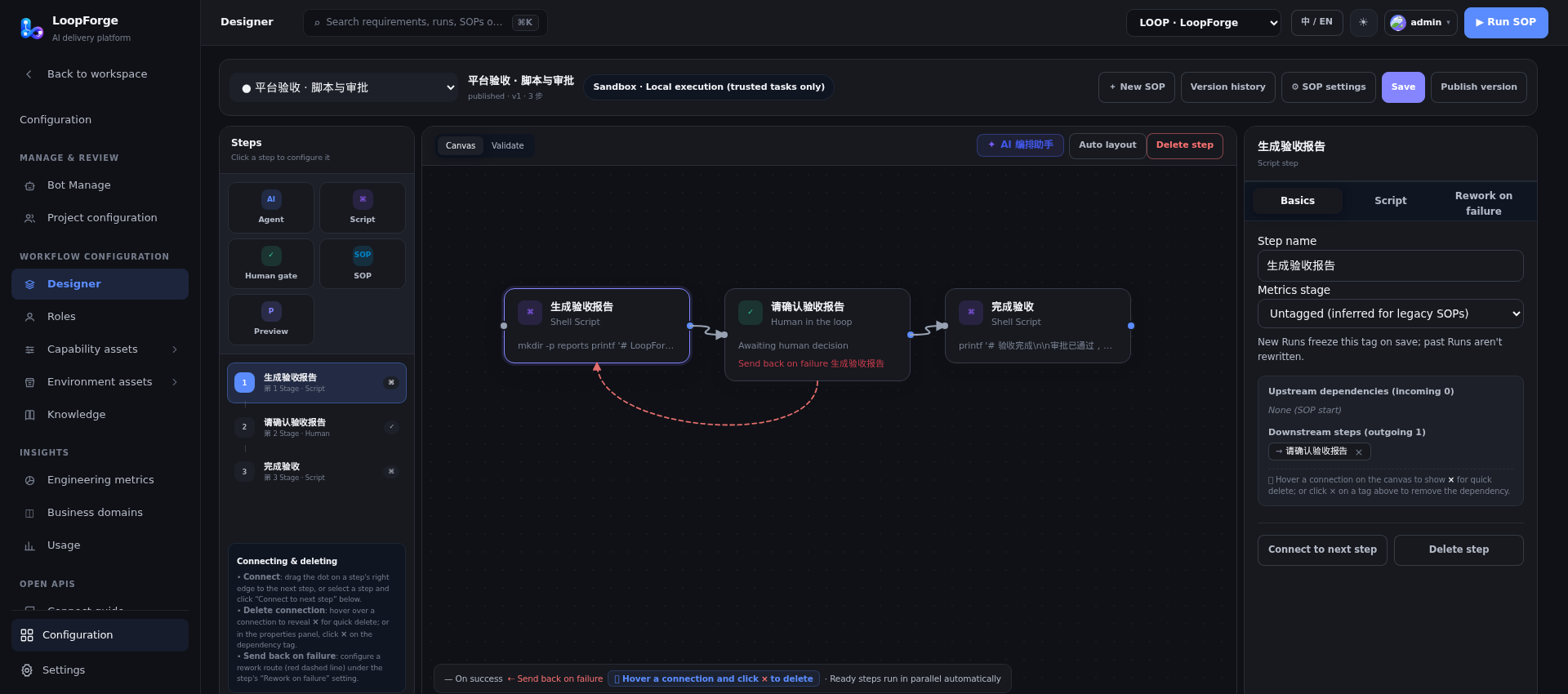Go to Roles in sidebar
The height and width of the screenshot is (694, 1568).
[x=100, y=317]
